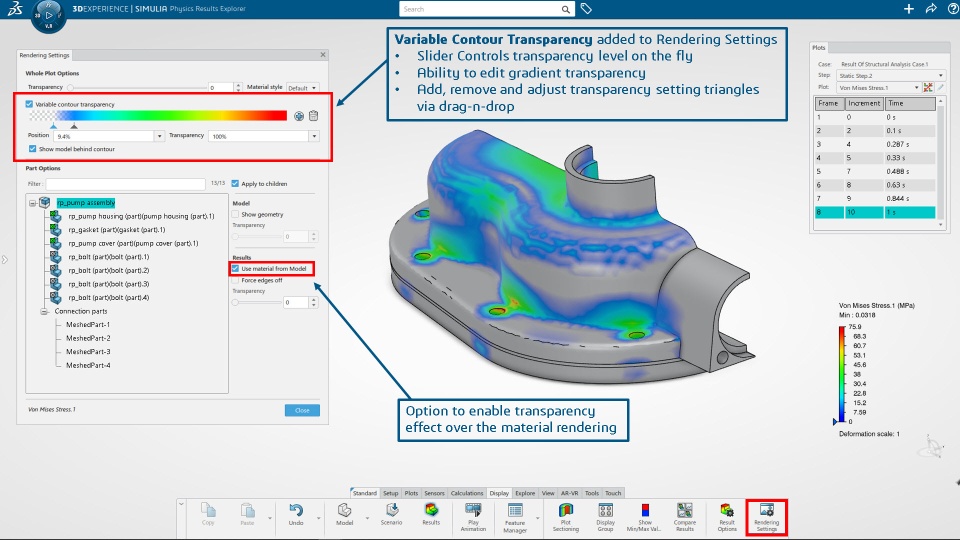The image size is (960, 540).
Task: Select the Plot Sectioning tool
Action: coord(566,517)
